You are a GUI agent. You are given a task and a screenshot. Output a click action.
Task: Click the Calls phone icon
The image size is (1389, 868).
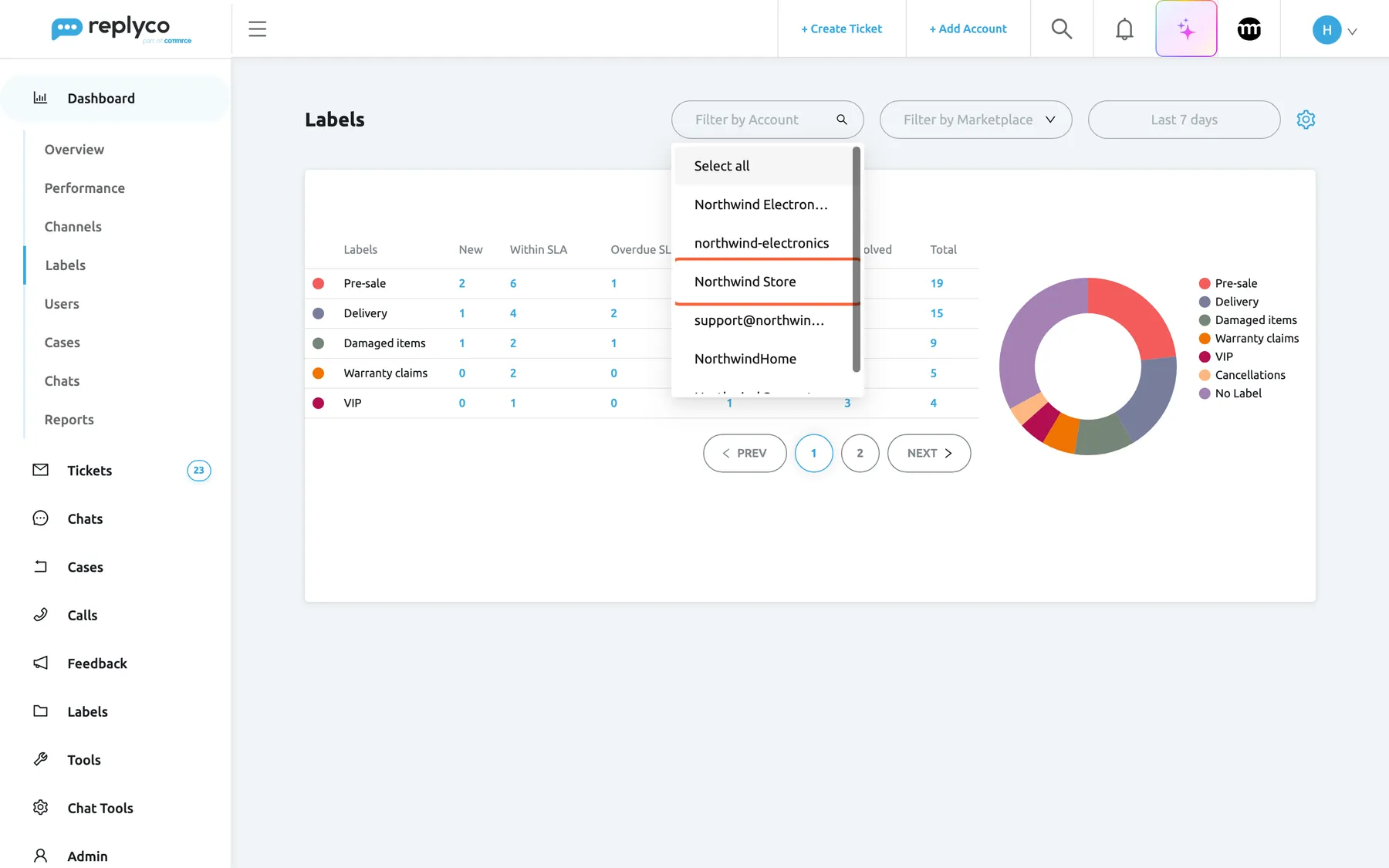41,615
